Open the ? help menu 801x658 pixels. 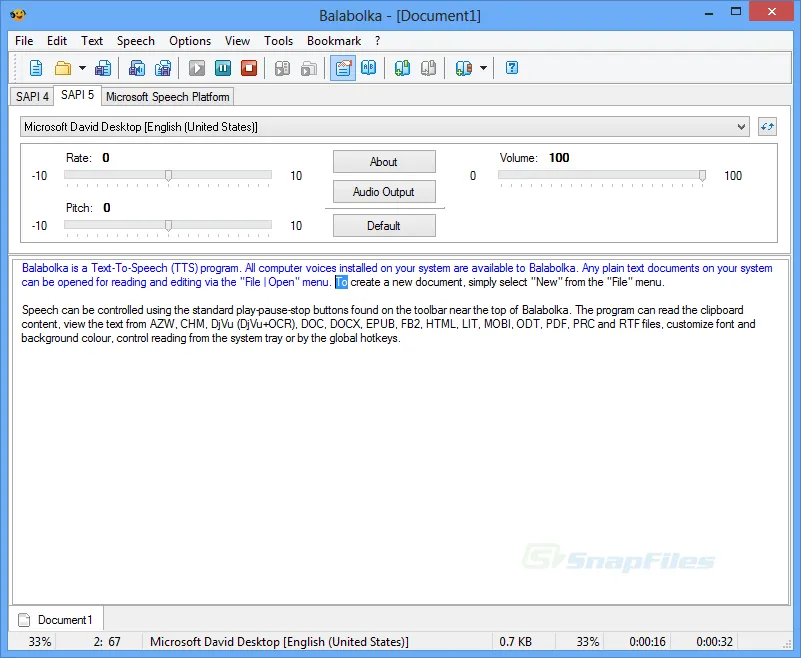pyautogui.click(x=378, y=41)
